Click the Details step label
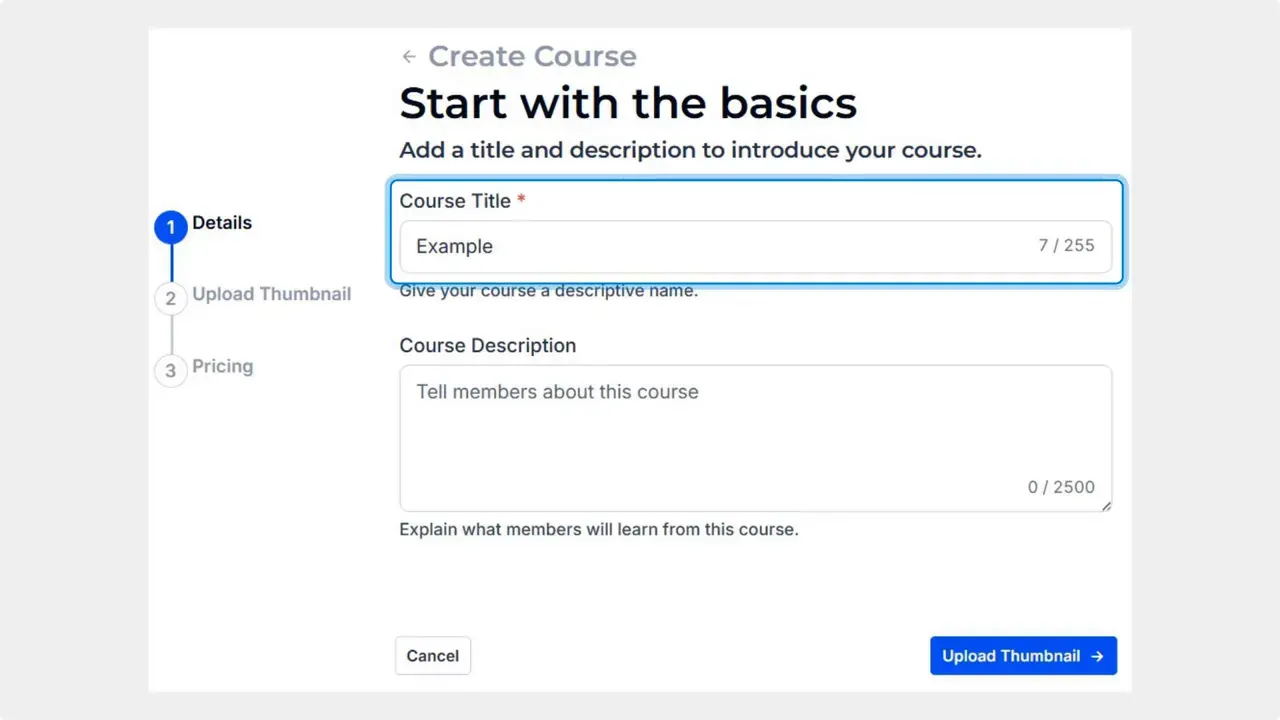 click(x=222, y=223)
